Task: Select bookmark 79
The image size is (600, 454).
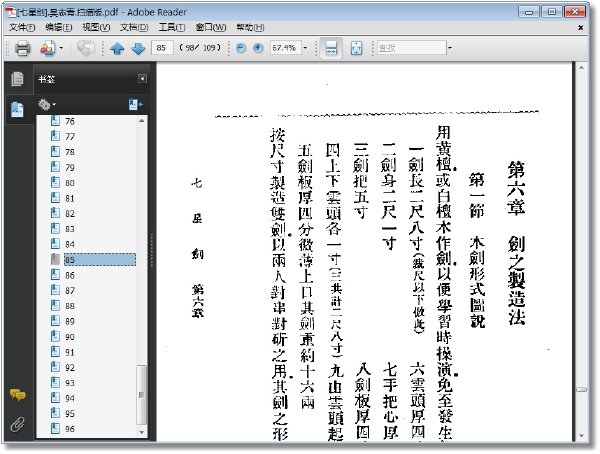Action: (70, 168)
